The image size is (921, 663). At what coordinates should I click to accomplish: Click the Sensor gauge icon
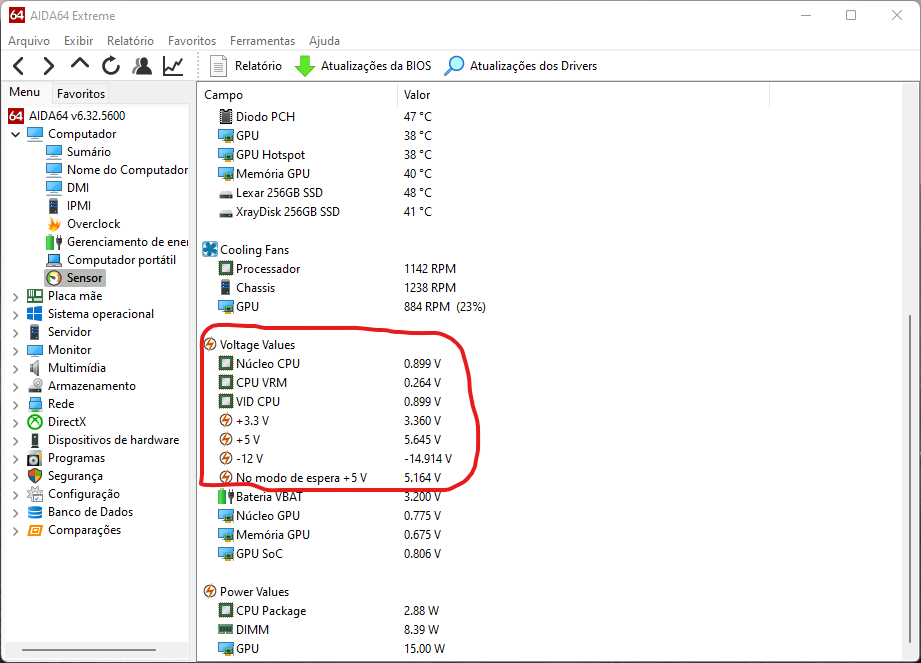pos(54,278)
